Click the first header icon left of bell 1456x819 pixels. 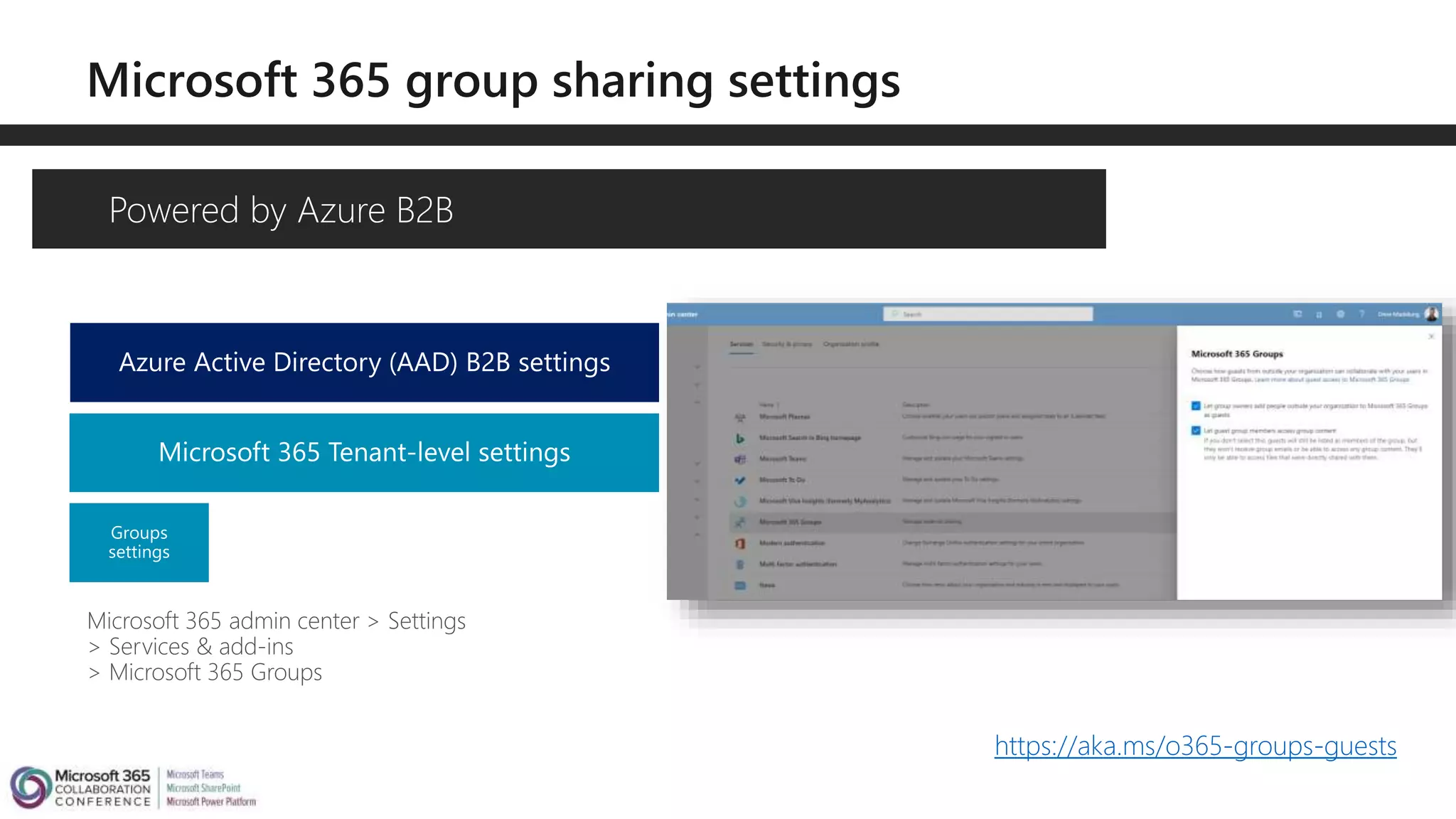pyautogui.click(x=1297, y=314)
